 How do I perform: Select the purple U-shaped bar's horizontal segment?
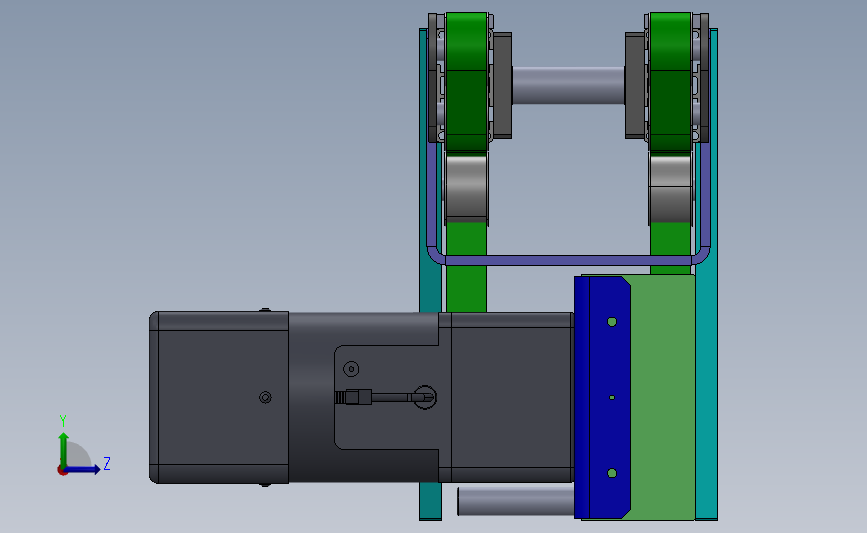click(x=568, y=260)
